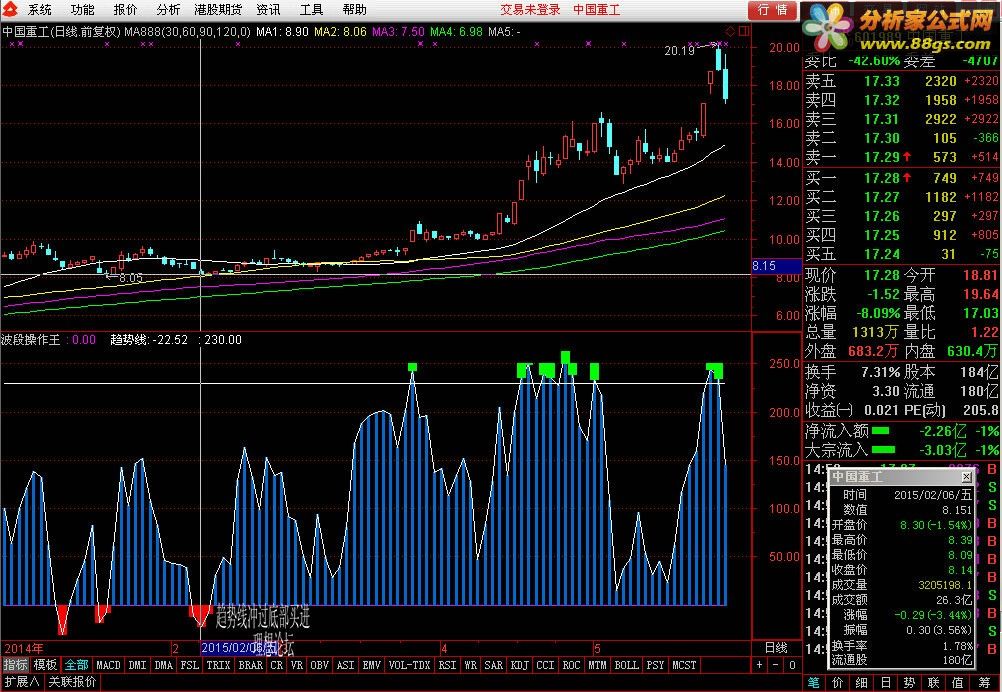Click the square window icon above the price axis
The width and height of the screenshot is (1002, 692).
(x=744, y=31)
